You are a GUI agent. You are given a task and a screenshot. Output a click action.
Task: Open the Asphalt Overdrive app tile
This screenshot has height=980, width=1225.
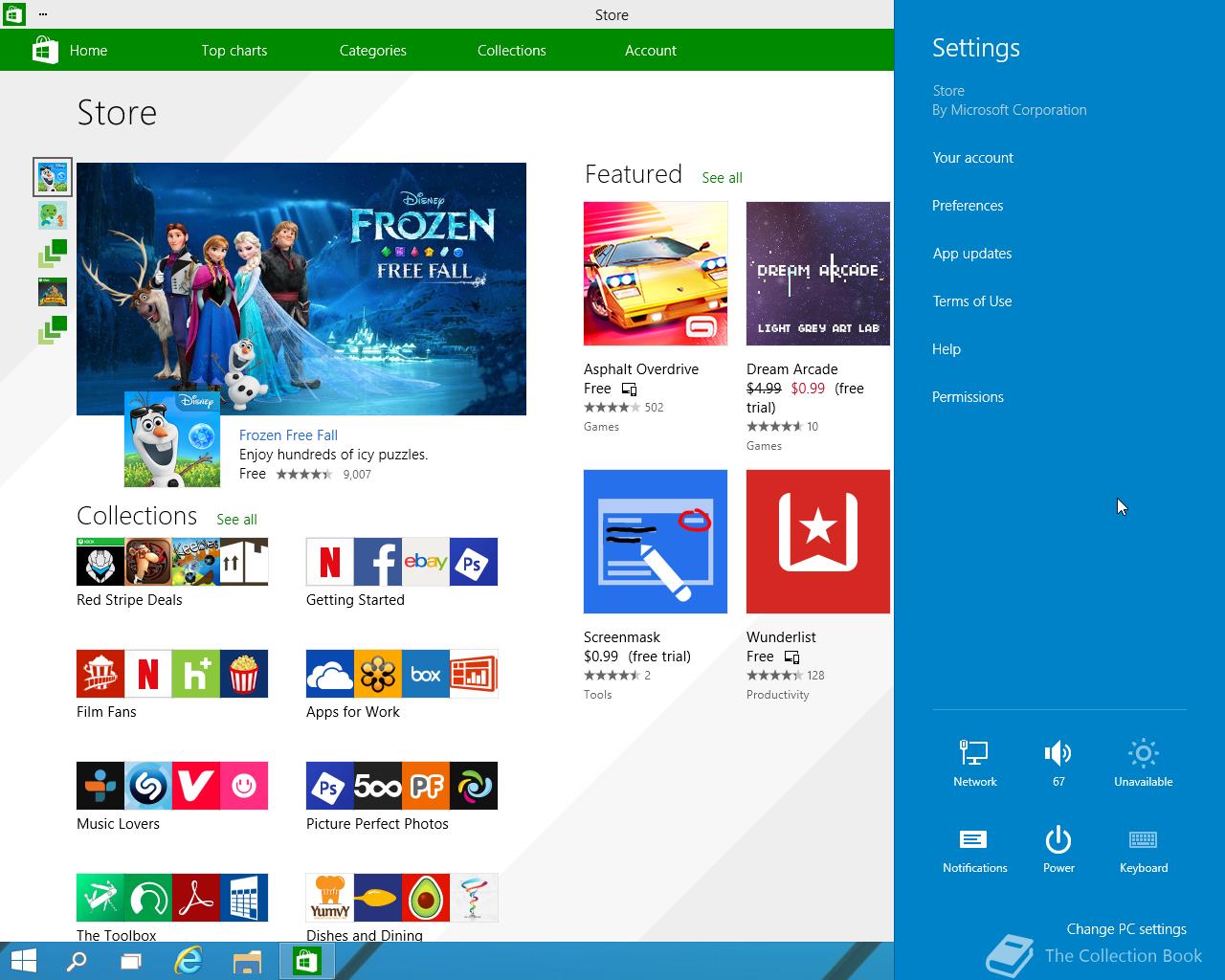pyautogui.click(x=656, y=274)
